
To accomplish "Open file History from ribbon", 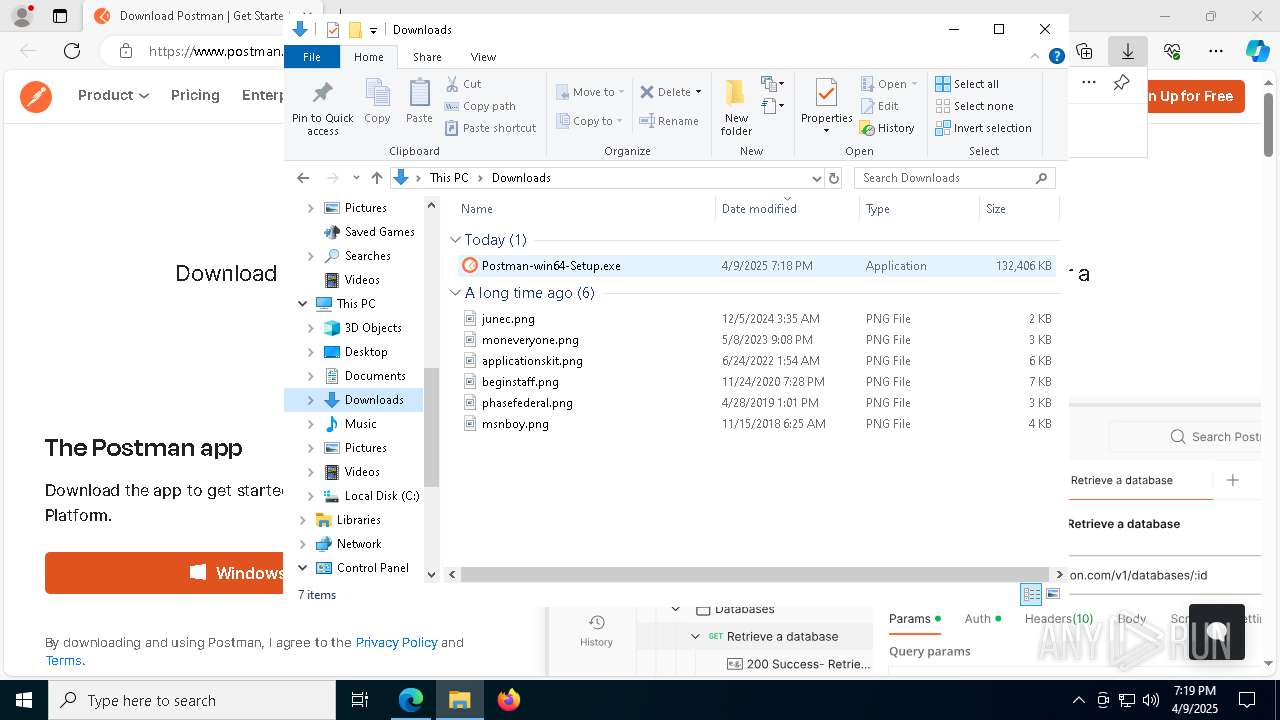I will tap(887, 128).
